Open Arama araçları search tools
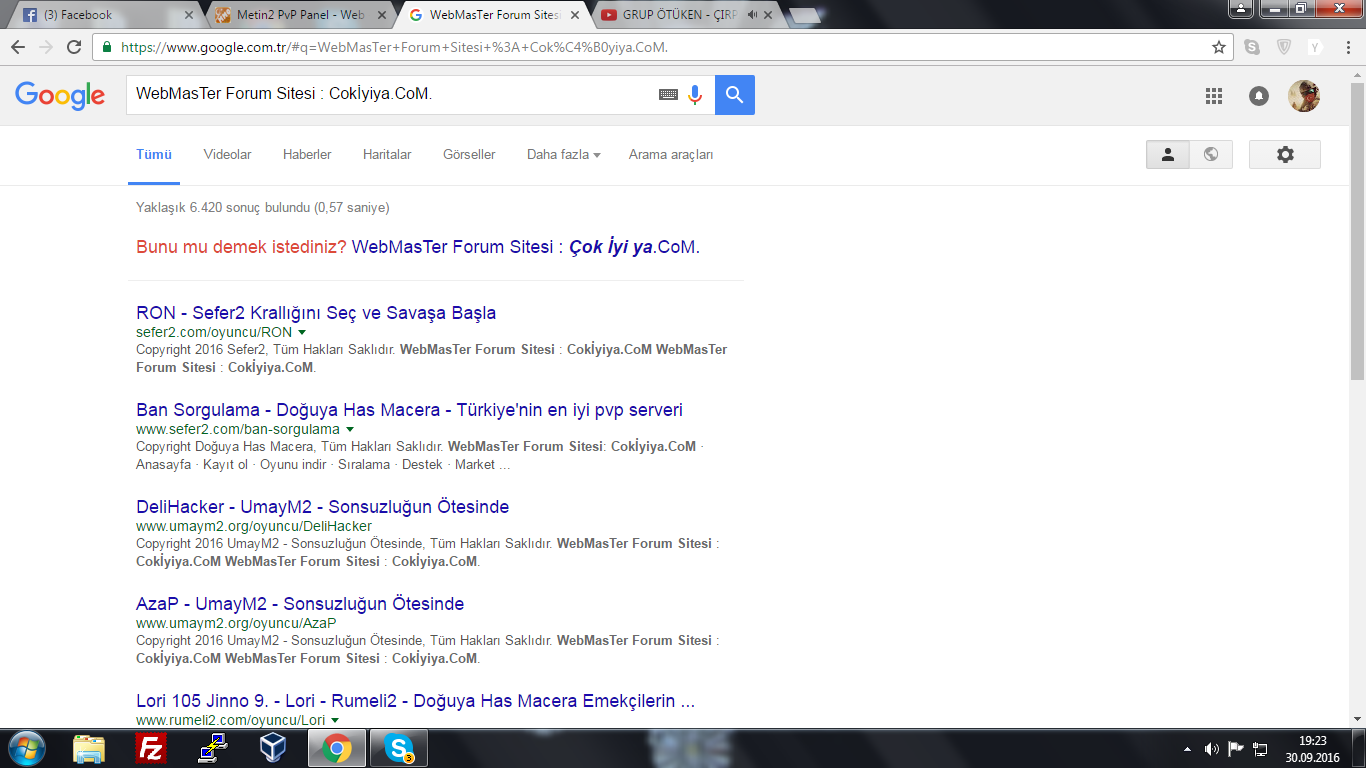Image resolution: width=1366 pixels, height=773 pixels. [671, 155]
